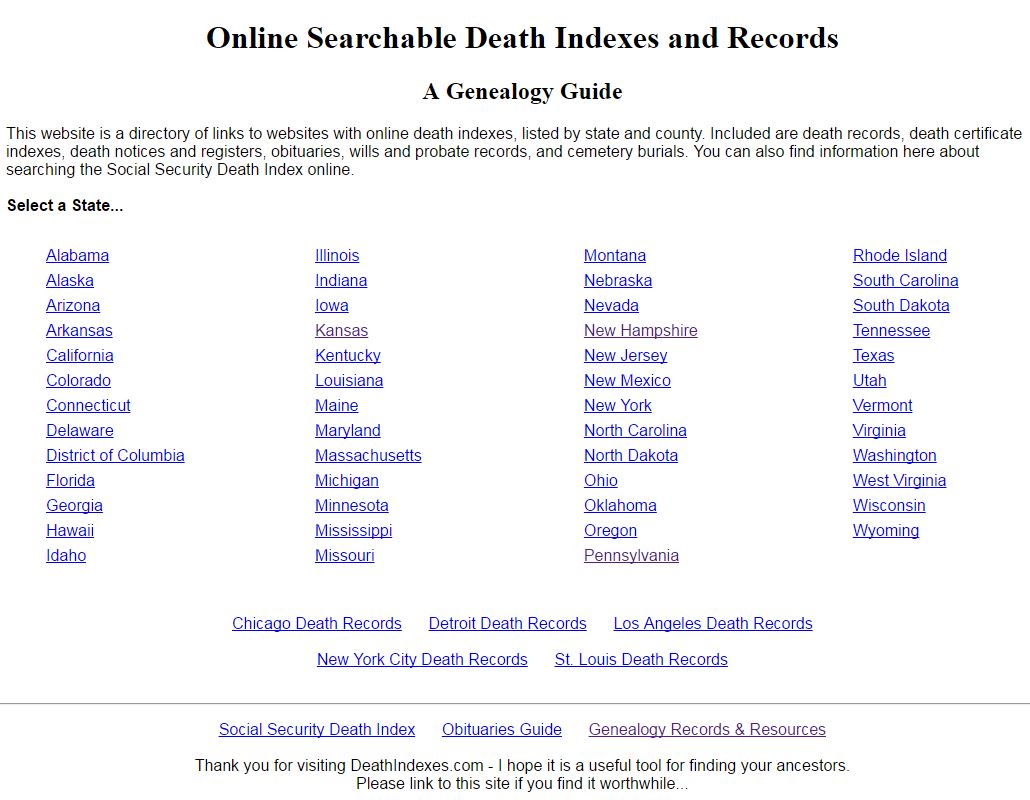Open Los Angeles Death Records
The height and width of the screenshot is (800, 1030).
tap(712, 623)
